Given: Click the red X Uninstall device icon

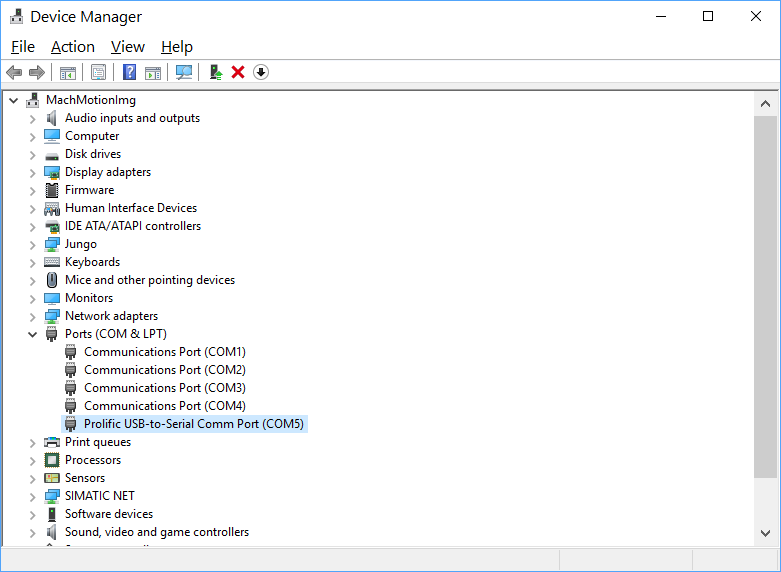Looking at the screenshot, I should (x=238, y=72).
